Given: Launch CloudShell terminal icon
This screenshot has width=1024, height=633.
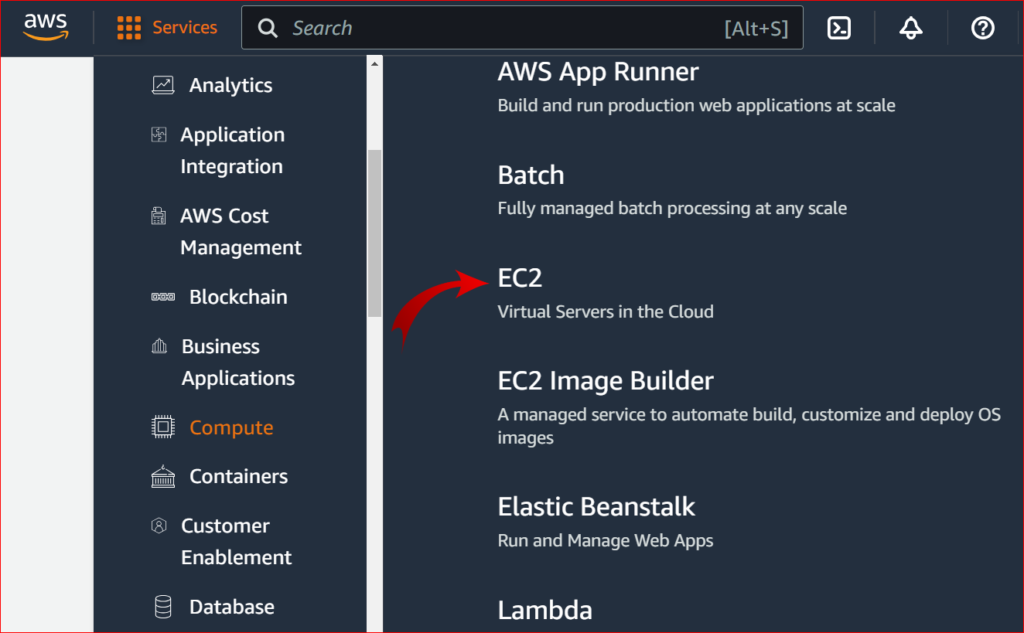Looking at the screenshot, I should [839, 28].
